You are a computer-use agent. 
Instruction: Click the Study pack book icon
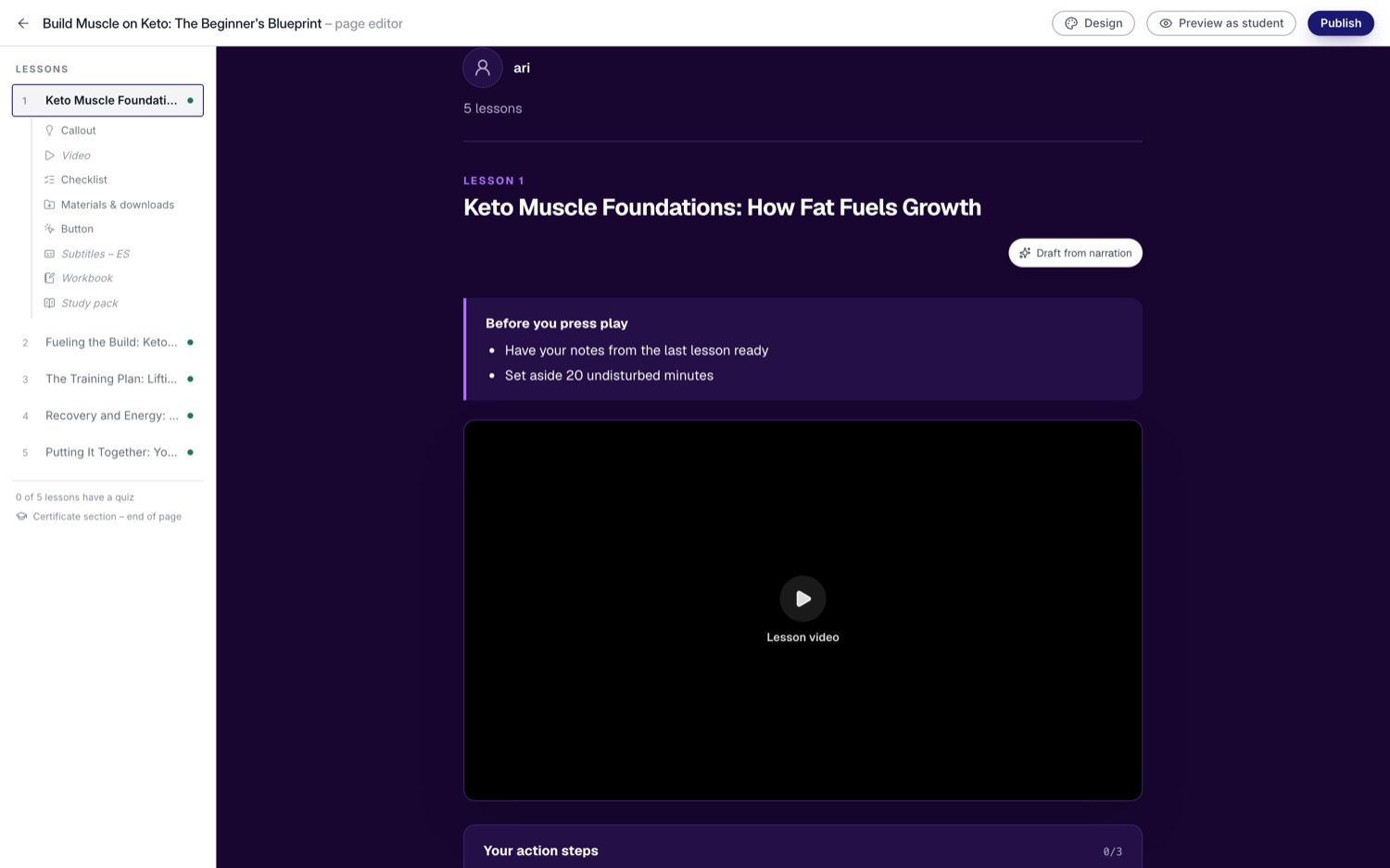(x=49, y=303)
